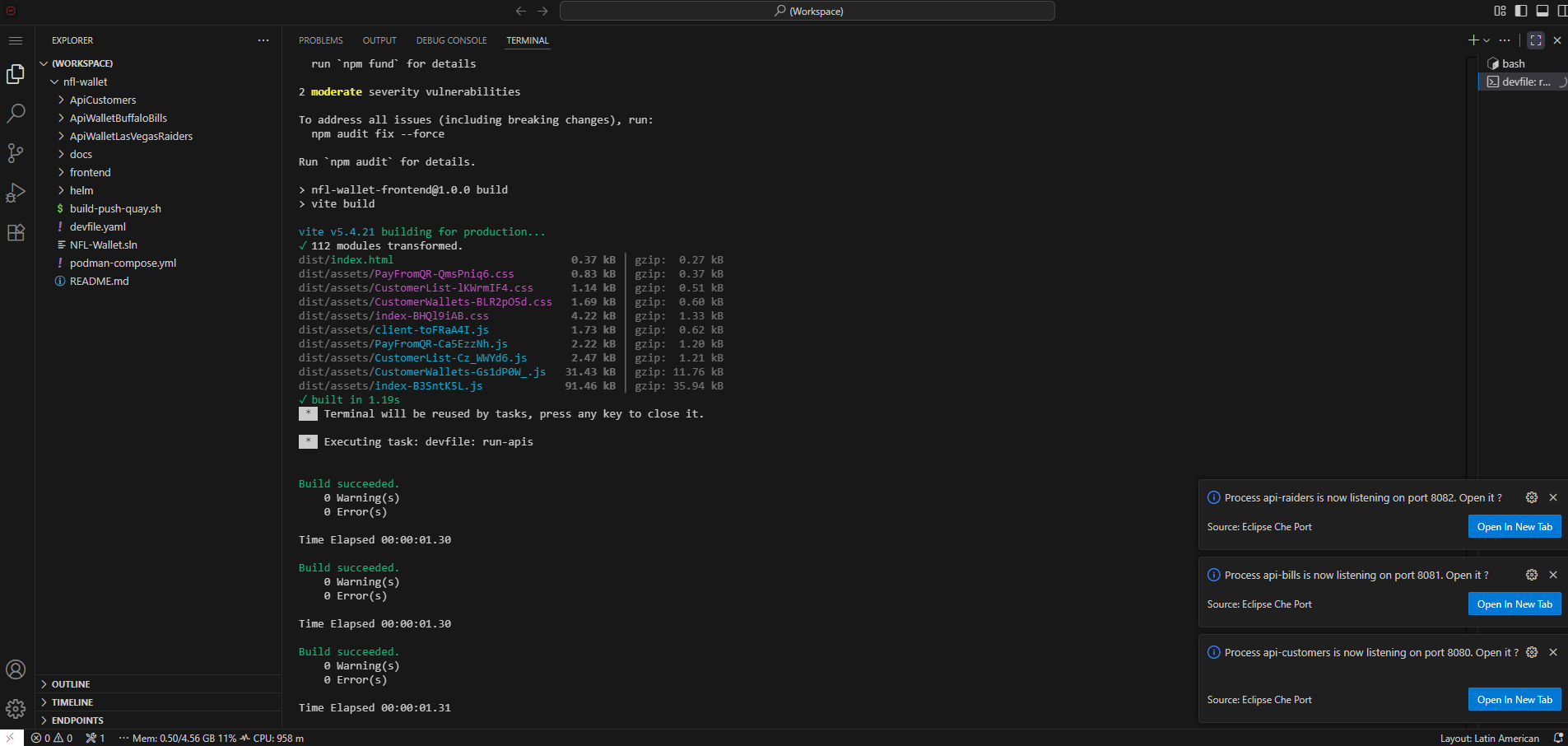Open the launch profile dropdown arrow
1568x746 pixels.
coord(1487,40)
